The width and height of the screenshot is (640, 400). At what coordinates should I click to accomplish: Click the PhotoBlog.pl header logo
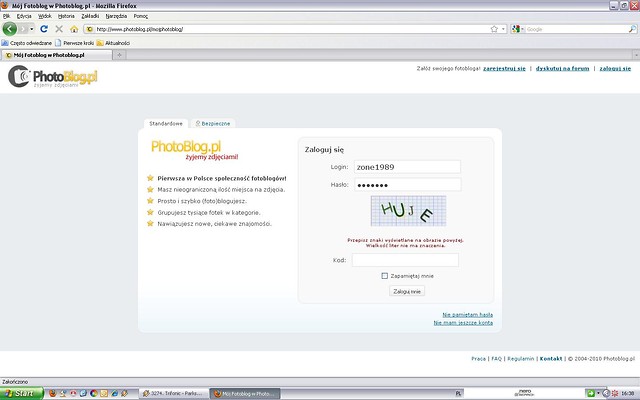[53, 76]
